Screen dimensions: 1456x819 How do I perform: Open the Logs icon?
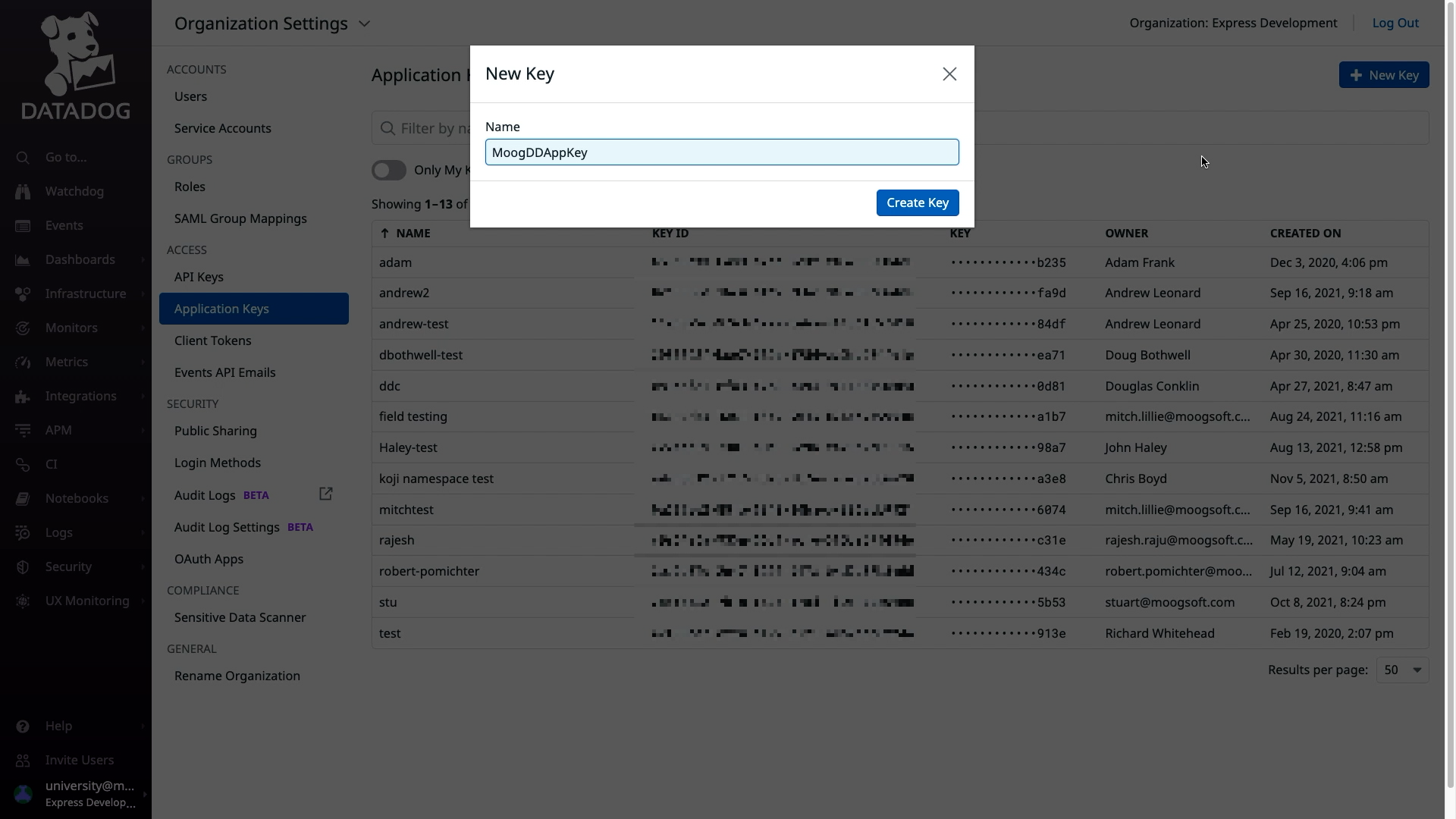(x=23, y=533)
